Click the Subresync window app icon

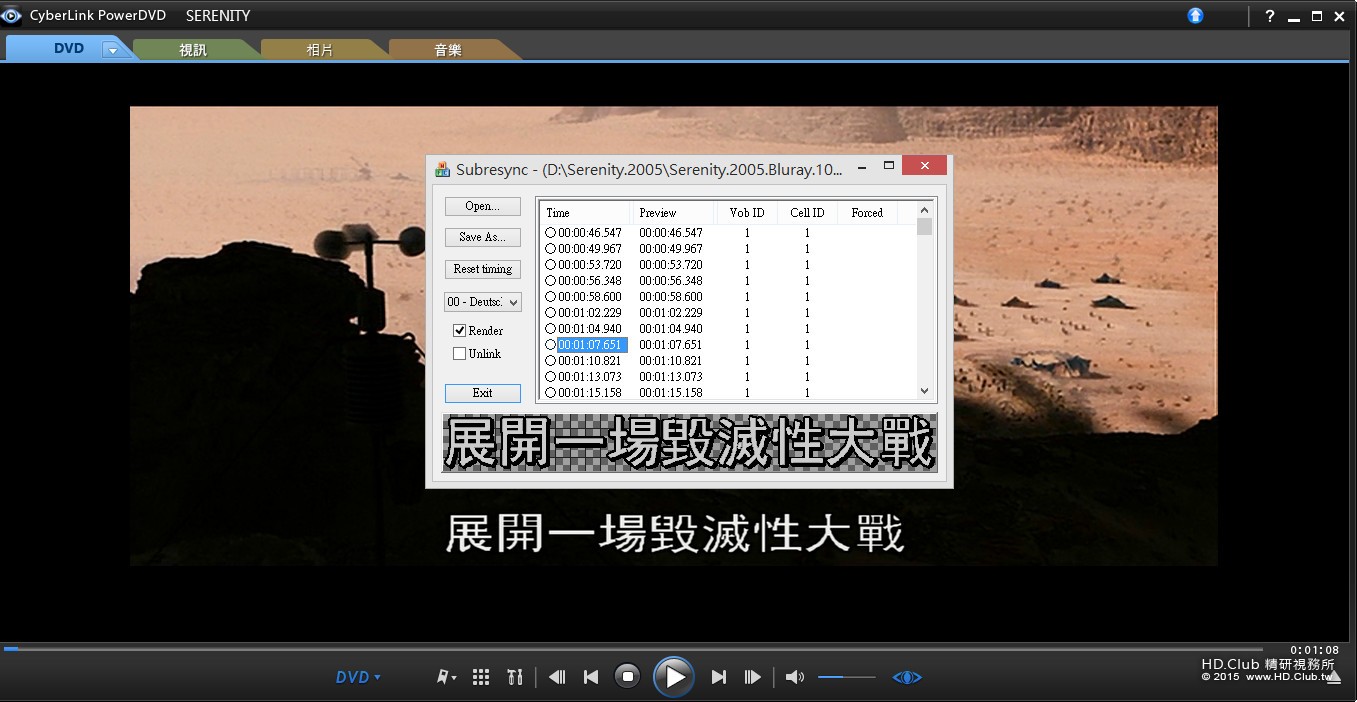[442, 169]
